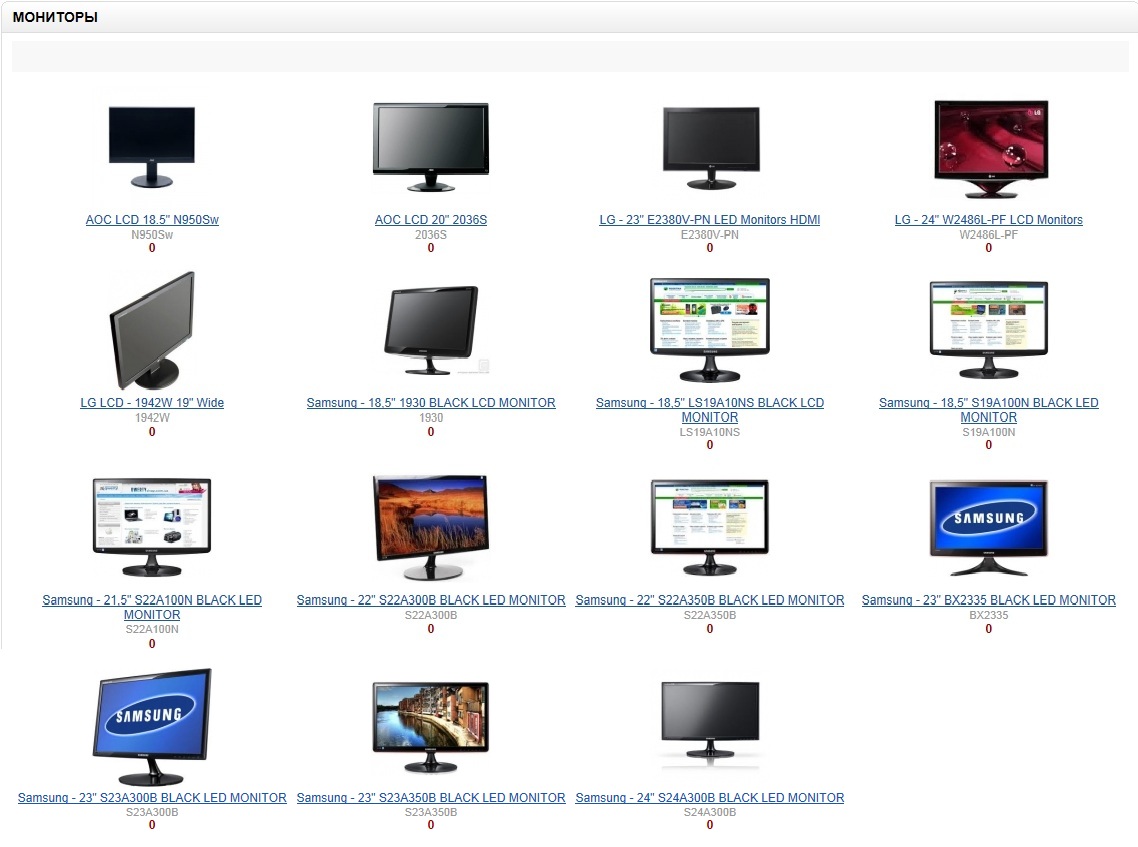Click the LG W2486L-PF red screen image
The image size is (1138, 847).
[x=991, y=150]
